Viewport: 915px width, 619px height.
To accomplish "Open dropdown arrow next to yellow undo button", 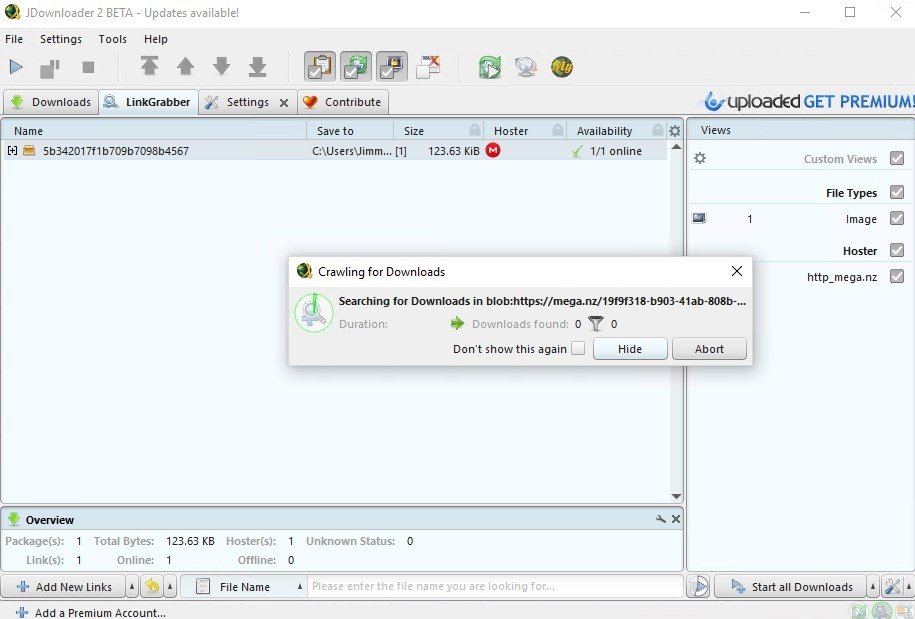I will tap(170, 586).
